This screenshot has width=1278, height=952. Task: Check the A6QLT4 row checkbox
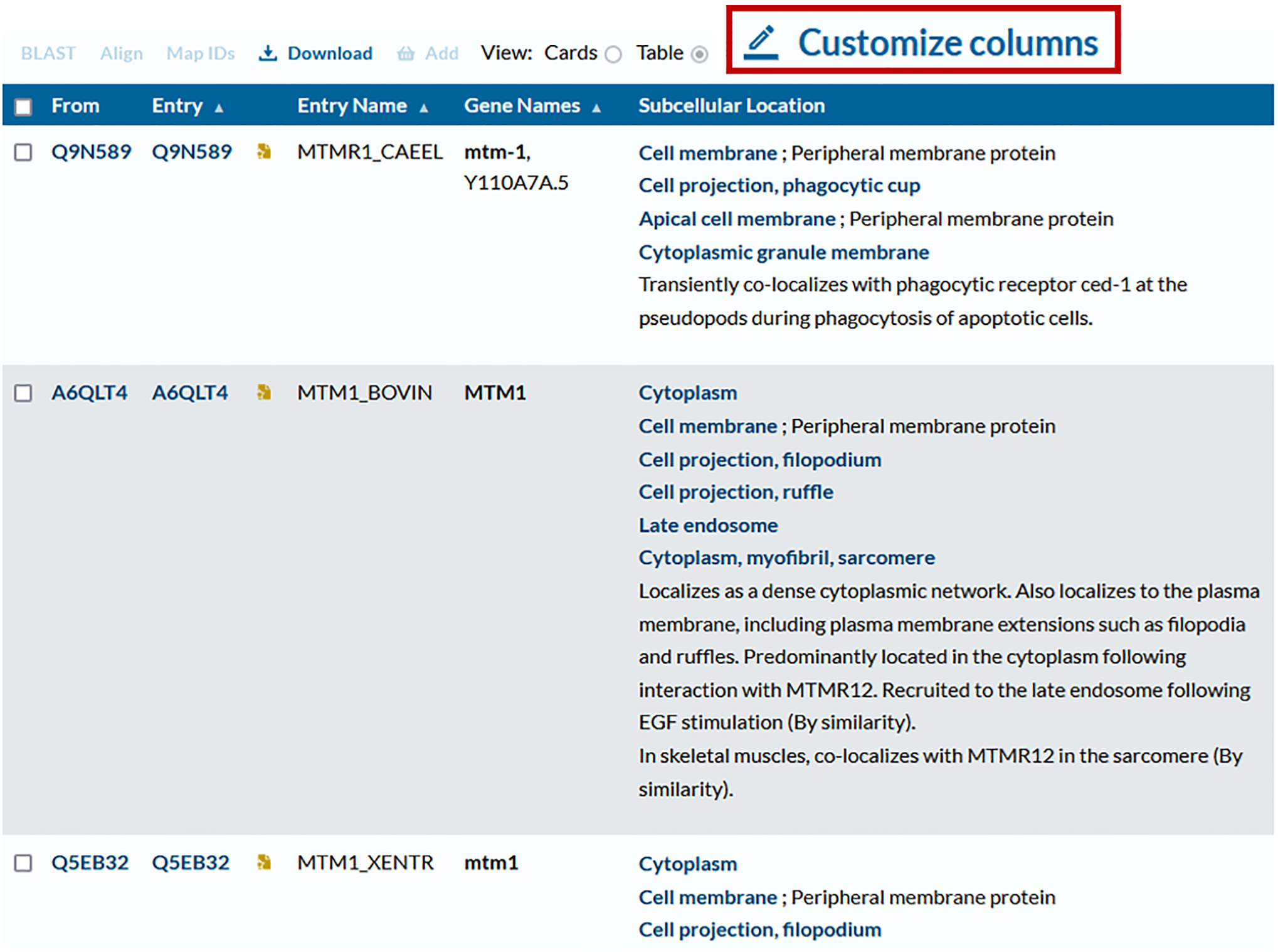pos(23,393)
